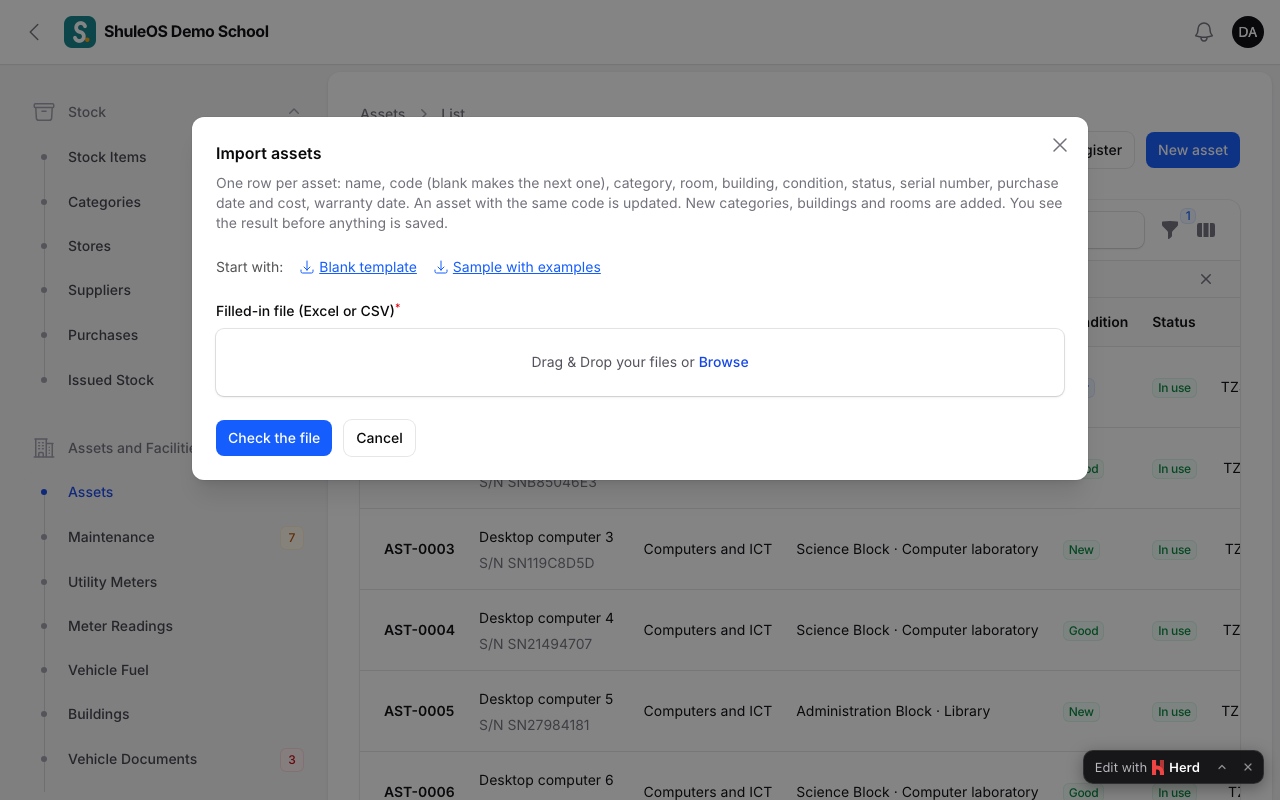
Task: Click Administration Block · Library location
Action: 893,711
